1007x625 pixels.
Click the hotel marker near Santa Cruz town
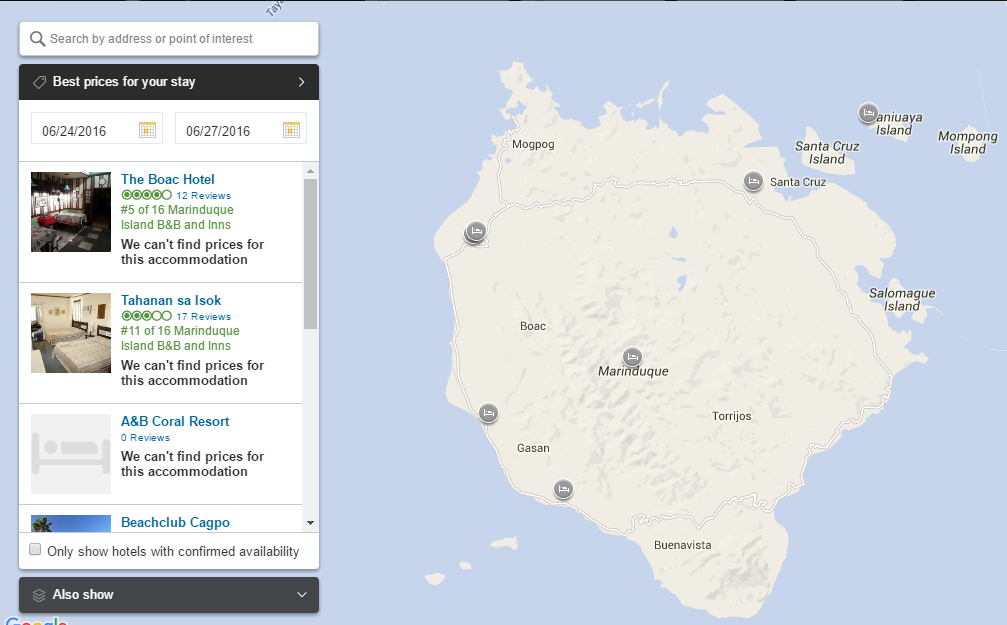(753, 181)
